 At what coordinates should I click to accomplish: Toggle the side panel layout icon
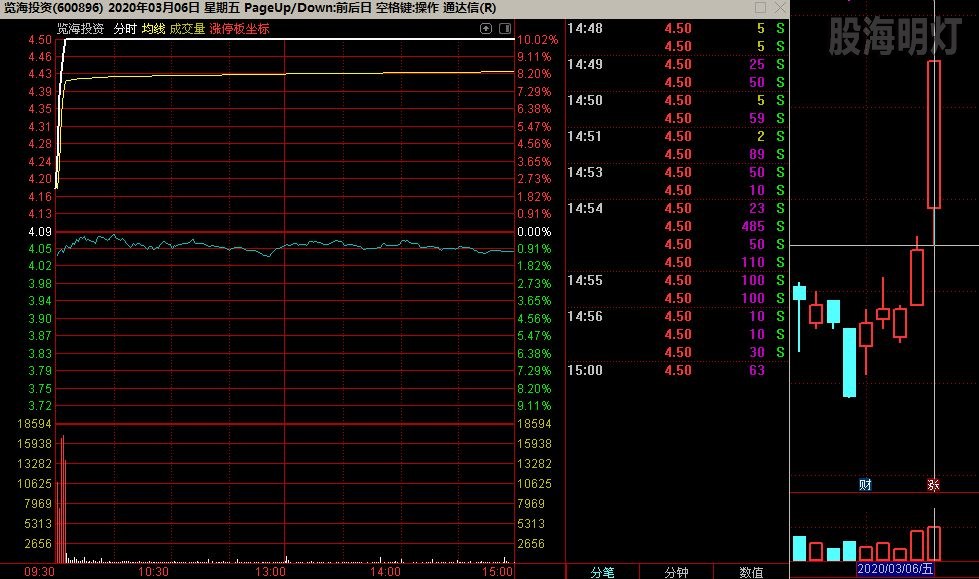[x=505, y=28]
